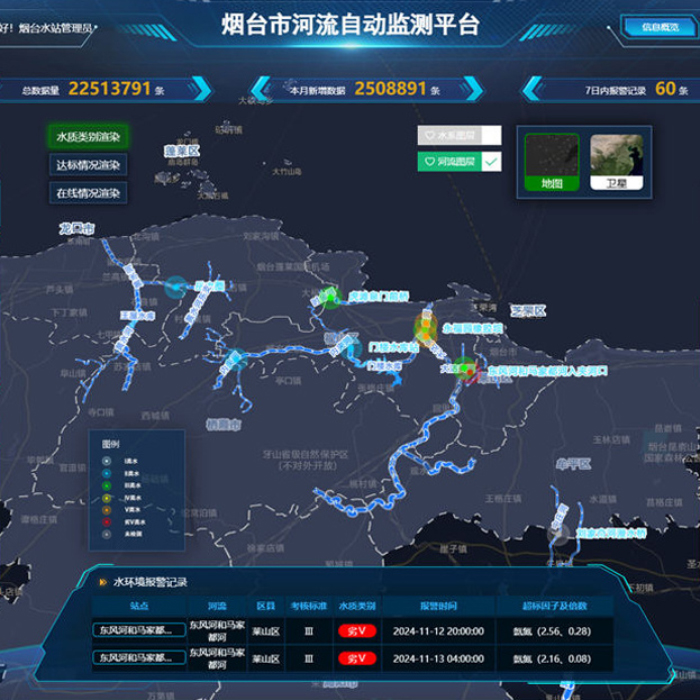Click cyan station marker north of 栖霞市
This screenshot has height=700, width=700.
235,359
